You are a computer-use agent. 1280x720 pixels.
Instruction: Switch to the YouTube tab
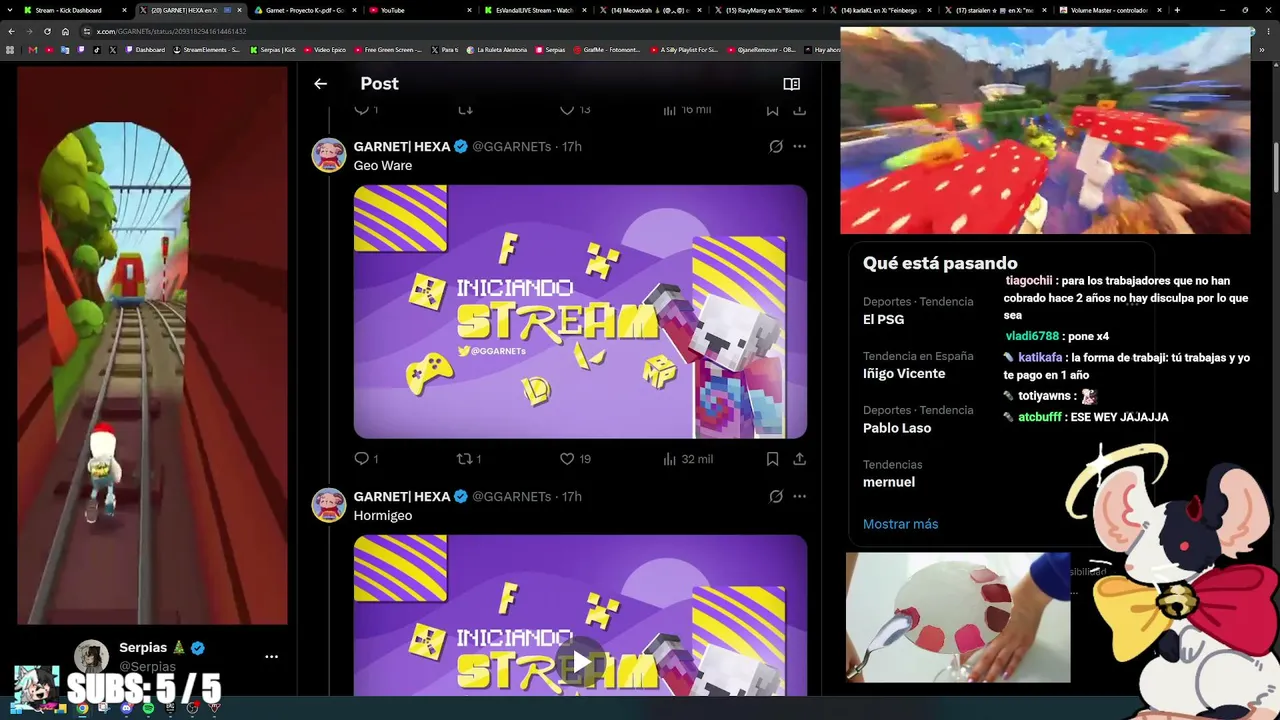[420, 10]
